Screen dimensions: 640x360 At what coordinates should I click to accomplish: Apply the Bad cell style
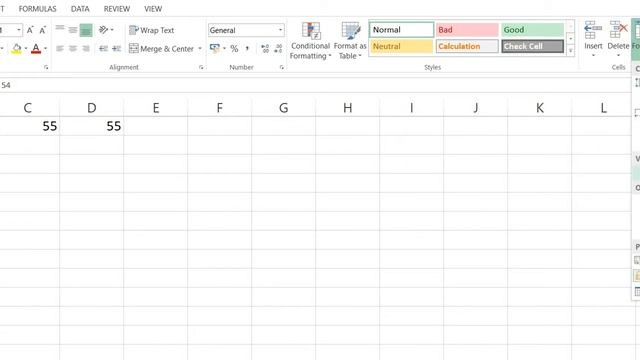467,30
